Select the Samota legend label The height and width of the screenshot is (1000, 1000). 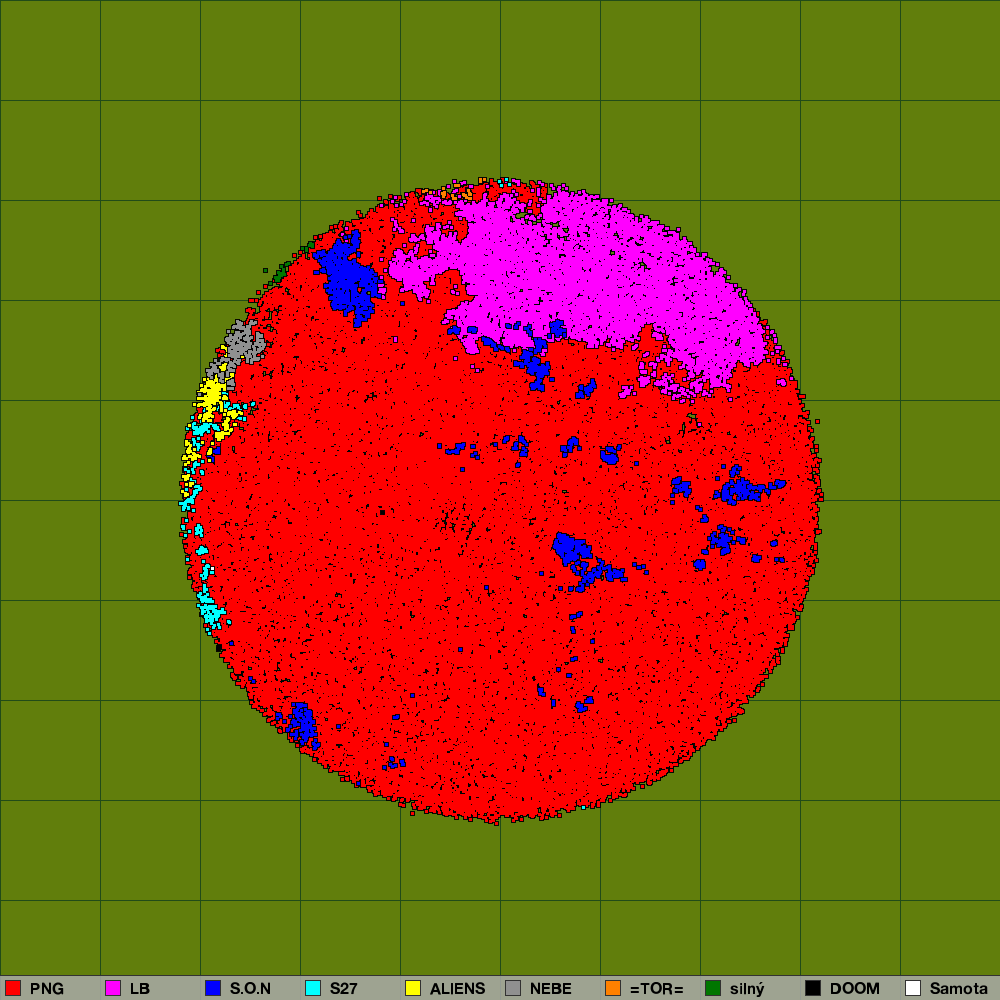click(x=959, y=989)
